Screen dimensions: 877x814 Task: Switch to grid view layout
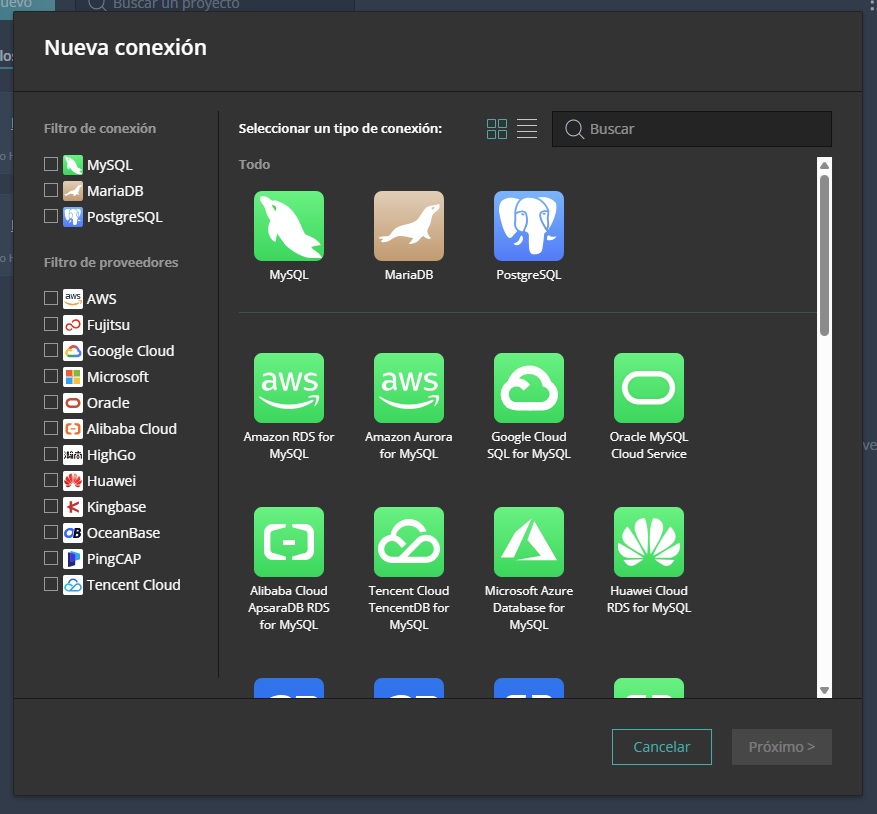pyautogui.click(x=497, y=129)
